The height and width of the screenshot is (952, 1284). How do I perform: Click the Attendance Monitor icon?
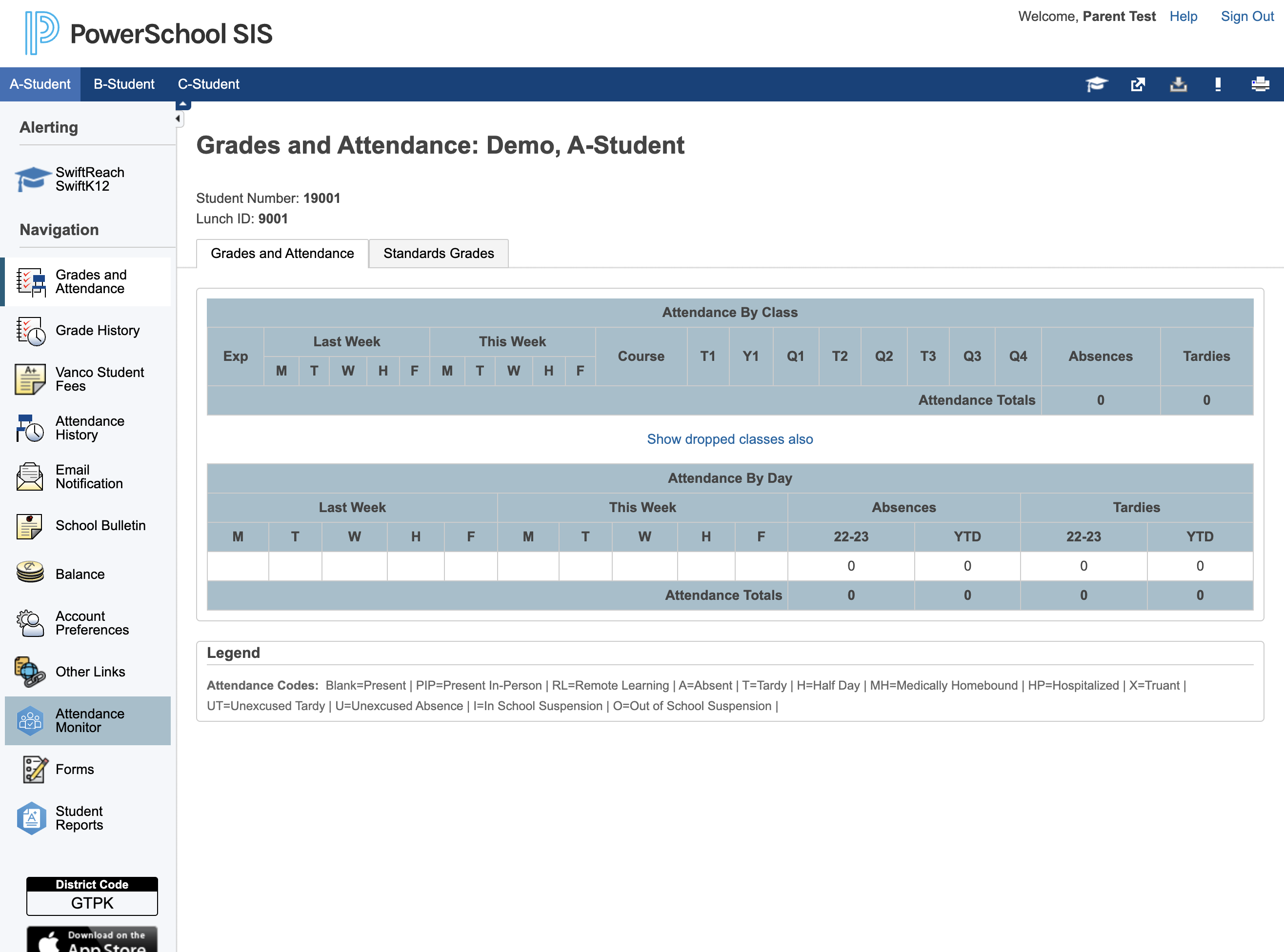[31, 720]
